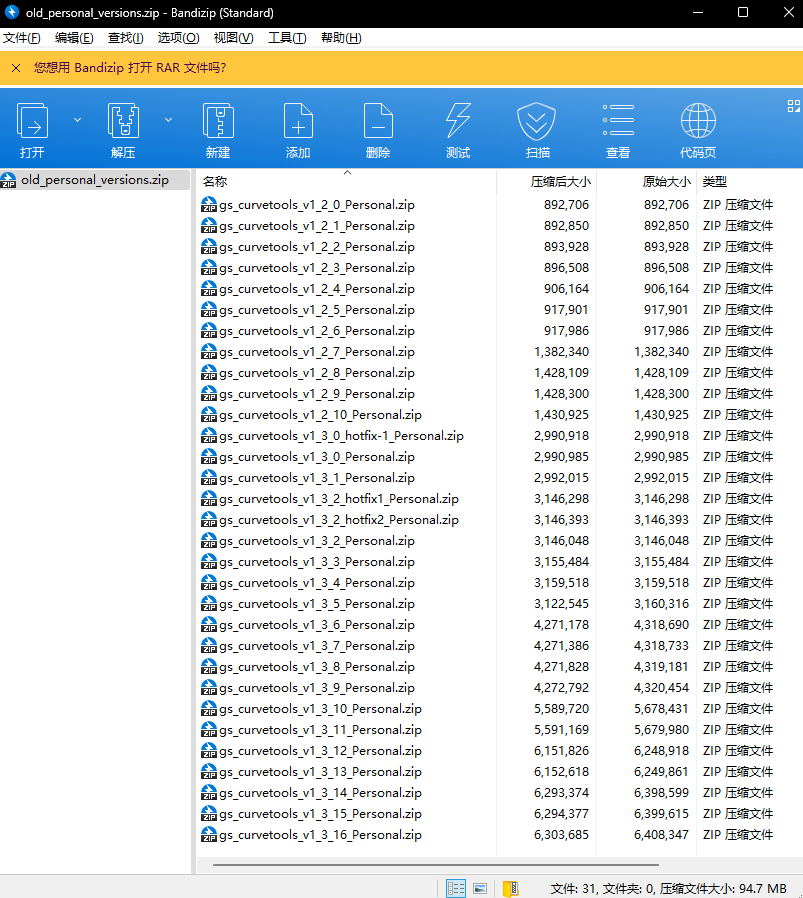Expand the 打开 dropdown arrow
The height and width of the screenshot is (898, 803).
(x=77, y=120)
